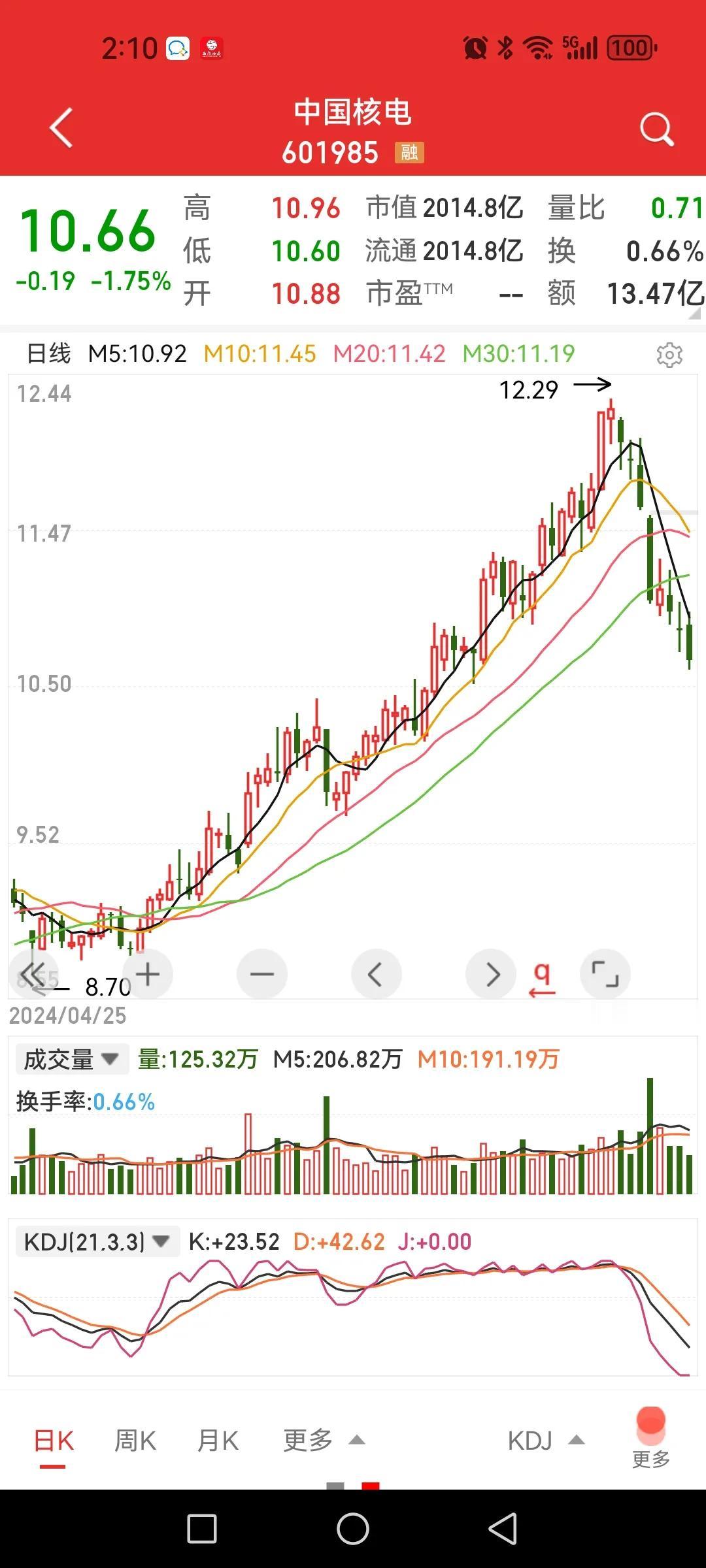Zoom out chart with minus button
This screenshot has width=706, height=1568.
click(x=262, y=974)
